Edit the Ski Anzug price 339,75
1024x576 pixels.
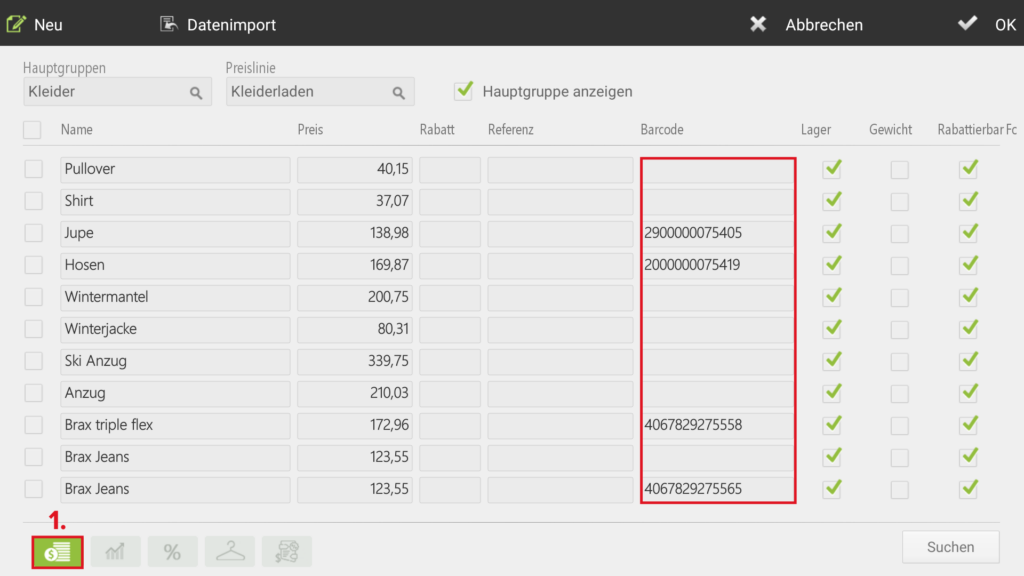click(x=355, y=361)
